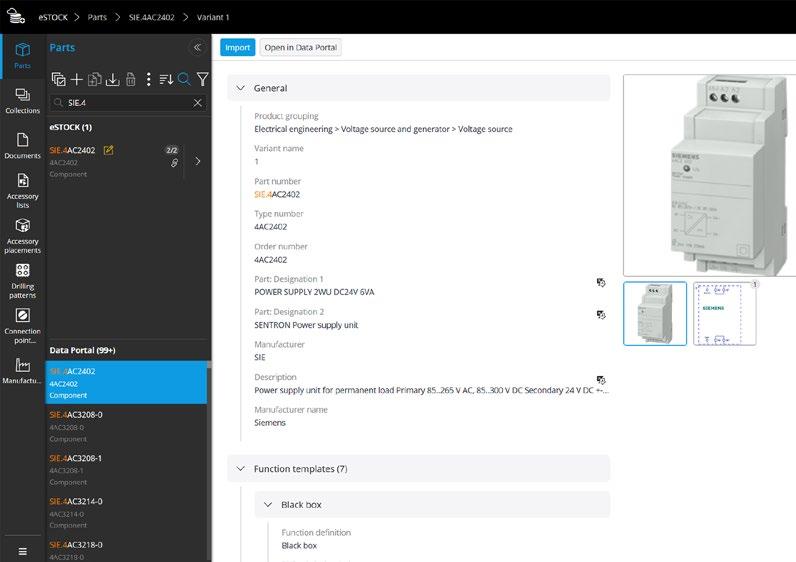796x562 pixels.
Task: Click the Data Portal (99+) group header
Action: [82, 350]
